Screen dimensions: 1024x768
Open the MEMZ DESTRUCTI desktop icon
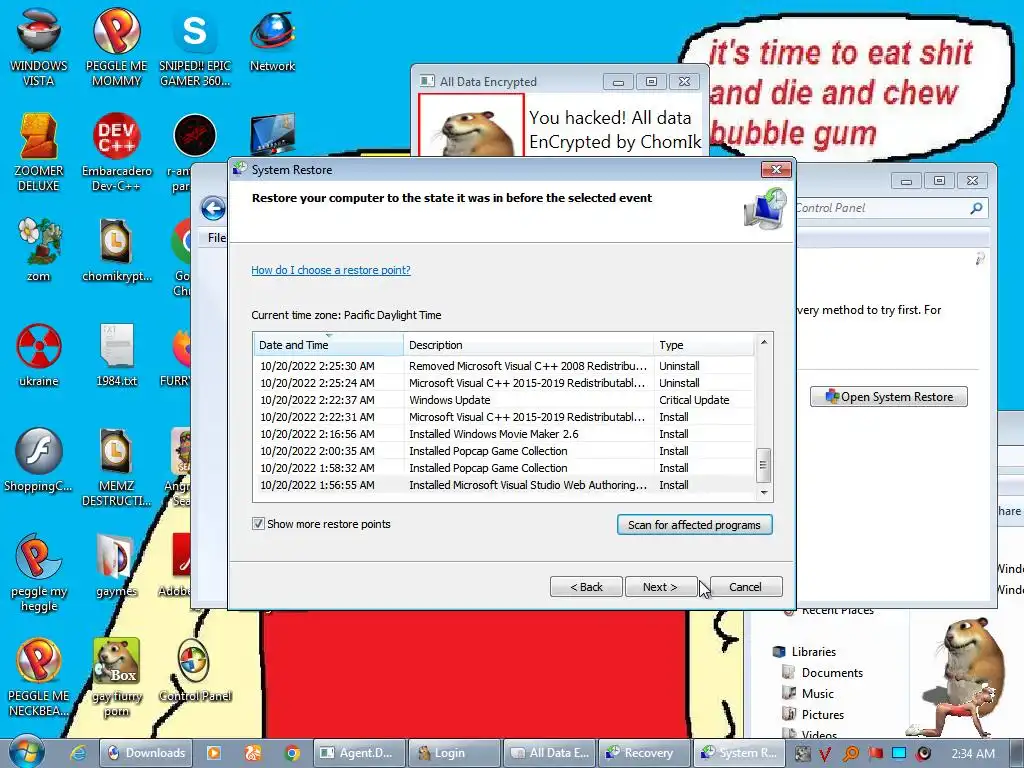pos(116,466)
